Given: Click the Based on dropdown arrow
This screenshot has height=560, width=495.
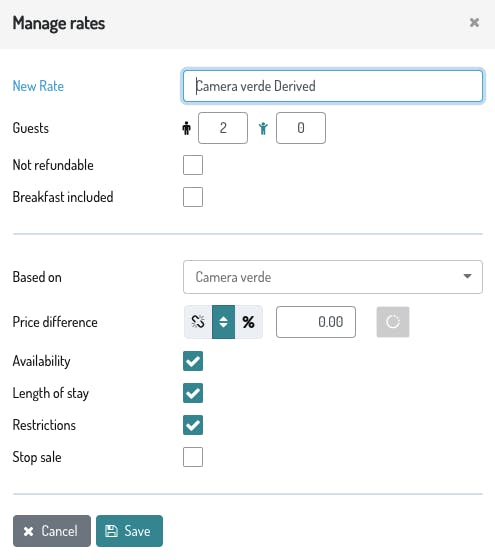Looking at the screenshot, I should click(467, 276).
